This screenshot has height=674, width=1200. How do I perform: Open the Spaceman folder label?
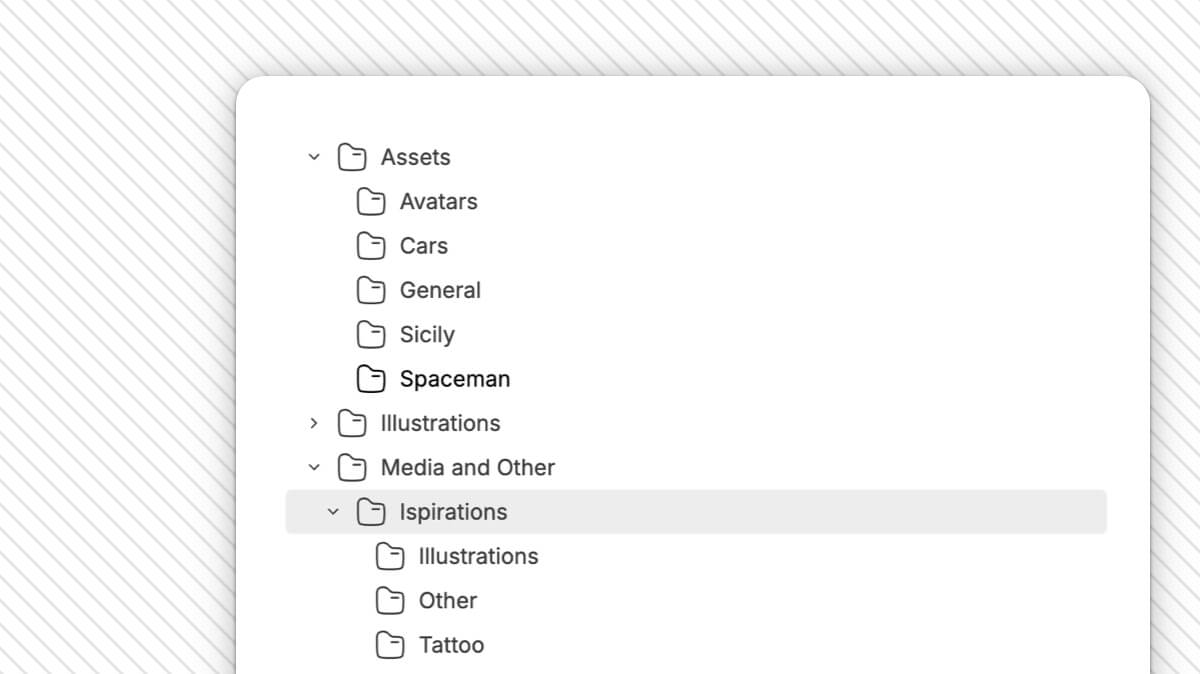click(x=455, y=379)
